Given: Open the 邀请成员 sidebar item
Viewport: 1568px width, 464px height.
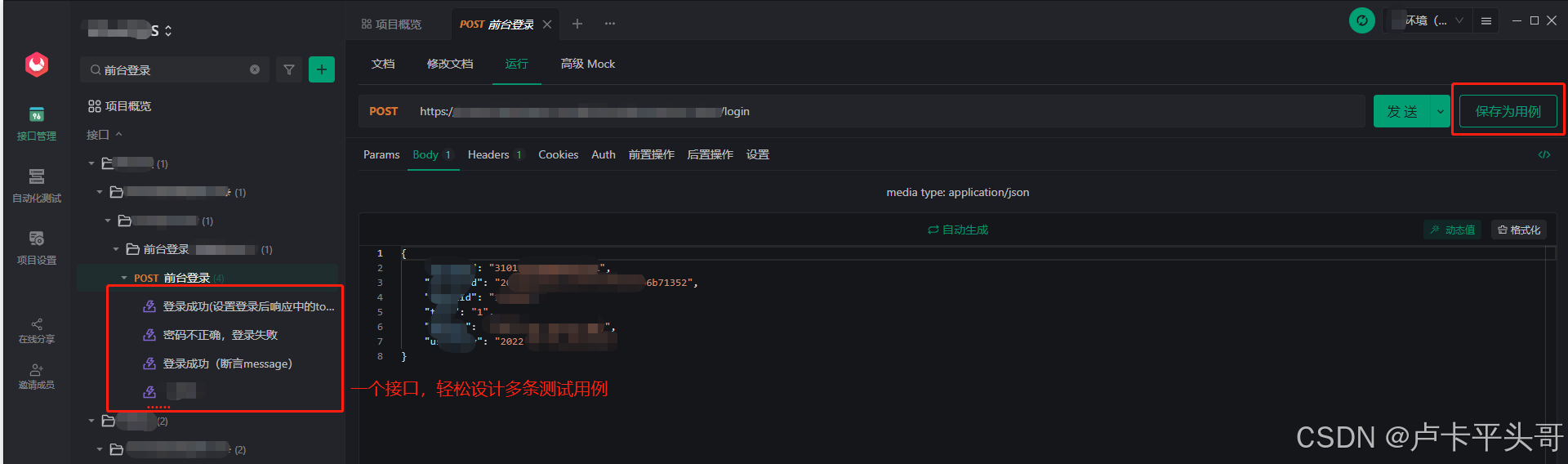Looking at the screenshot, I should (37, 377).
